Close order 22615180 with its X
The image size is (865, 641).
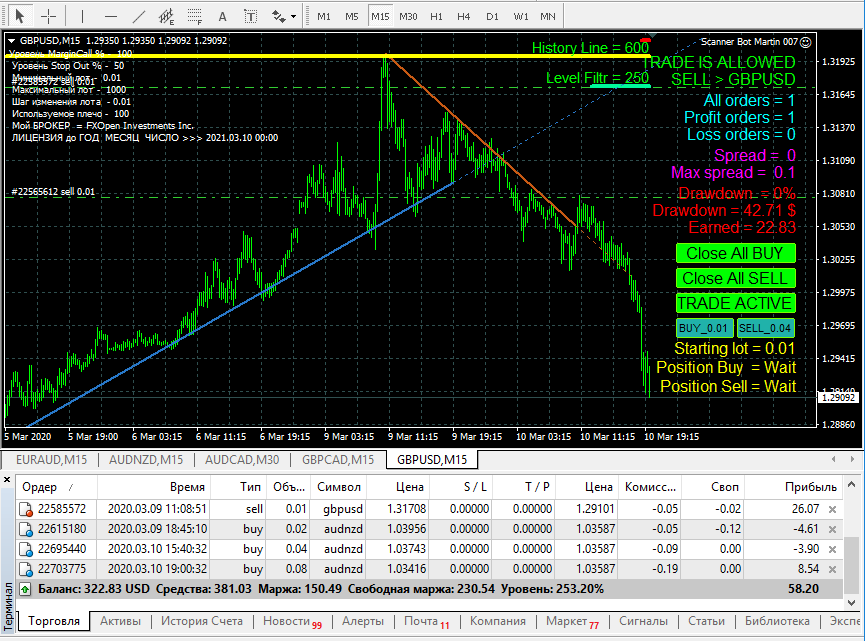(832, 529)
